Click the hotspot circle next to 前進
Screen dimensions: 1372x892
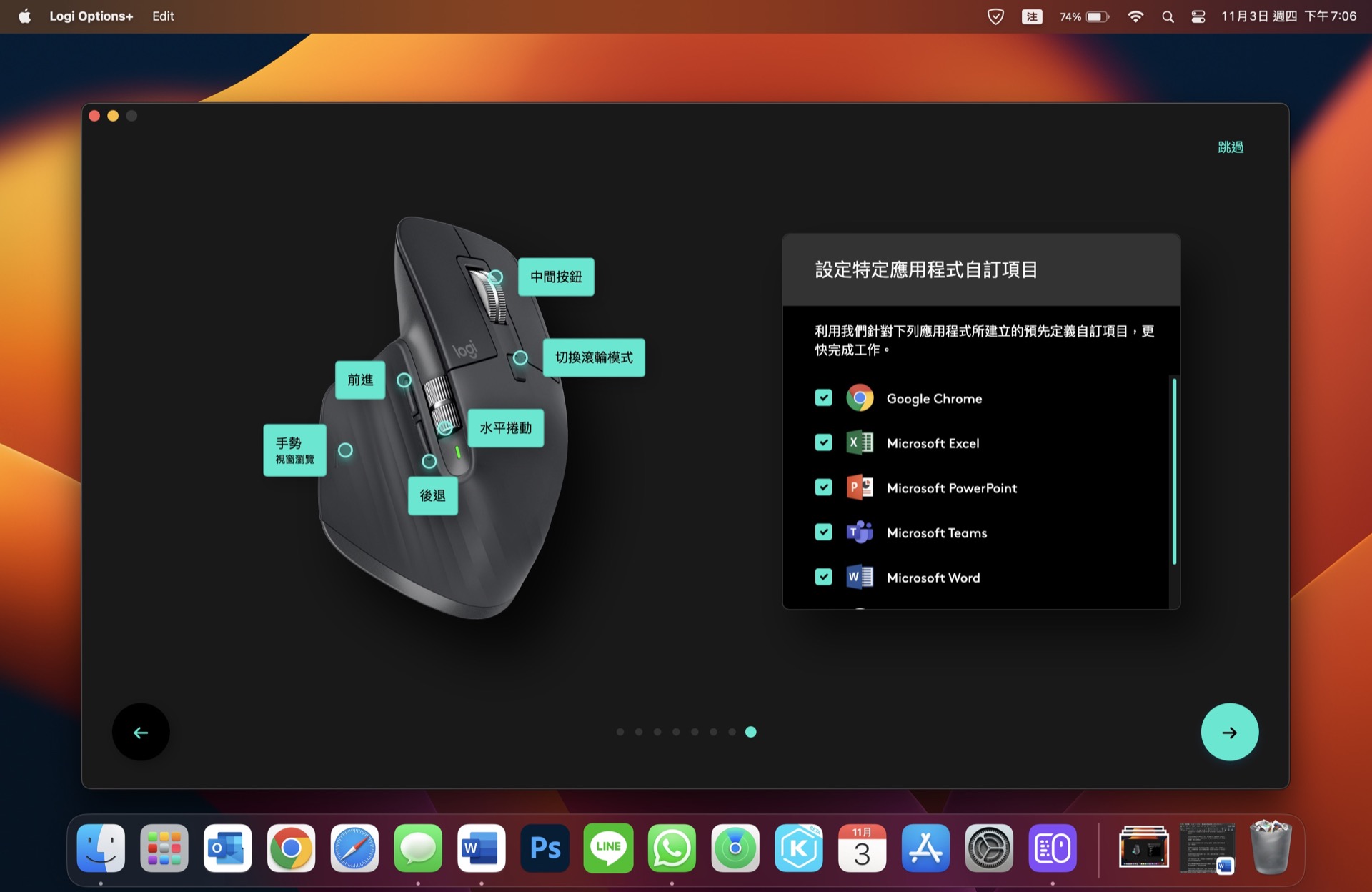point(404,380)
